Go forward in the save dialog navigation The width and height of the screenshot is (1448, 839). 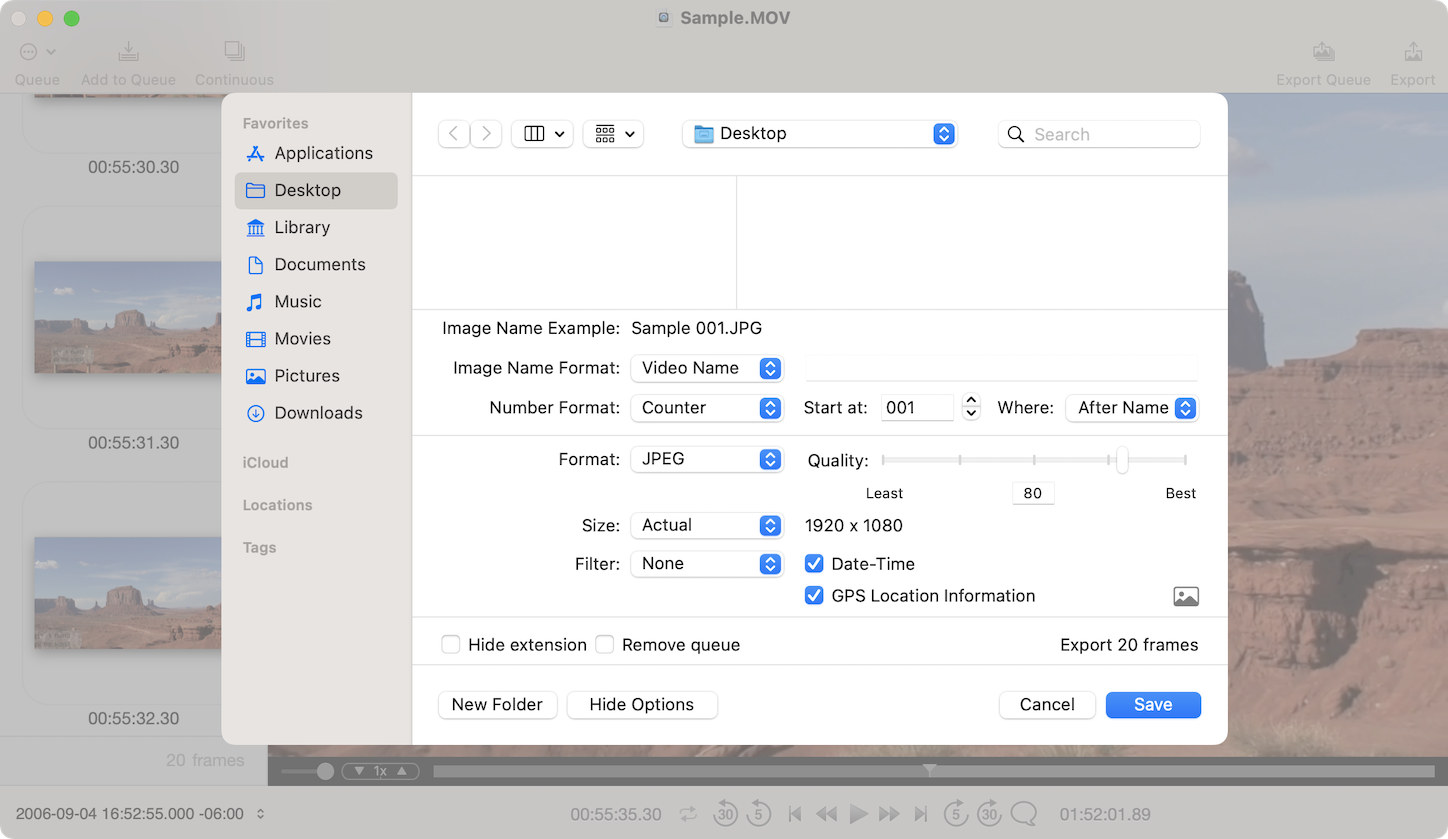(x=486, y=134)
